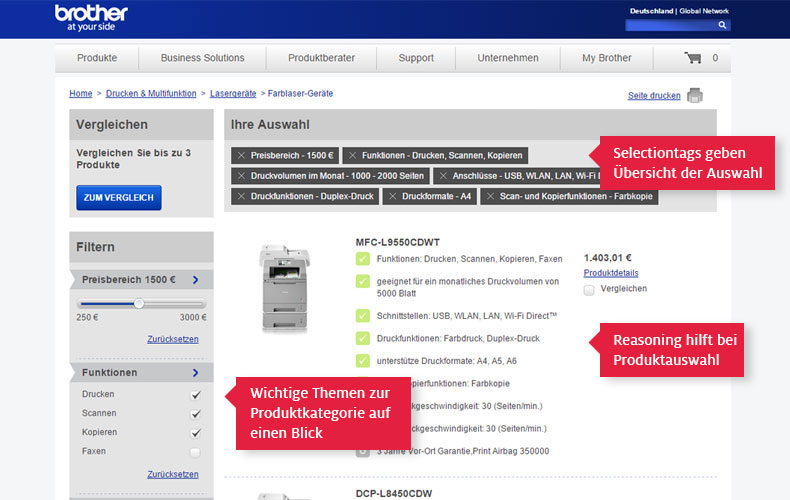Click the MFC-L9550CDWT printer image
Image resolution: width=790 pixels, height=500 pixels.
coord(284,288)
